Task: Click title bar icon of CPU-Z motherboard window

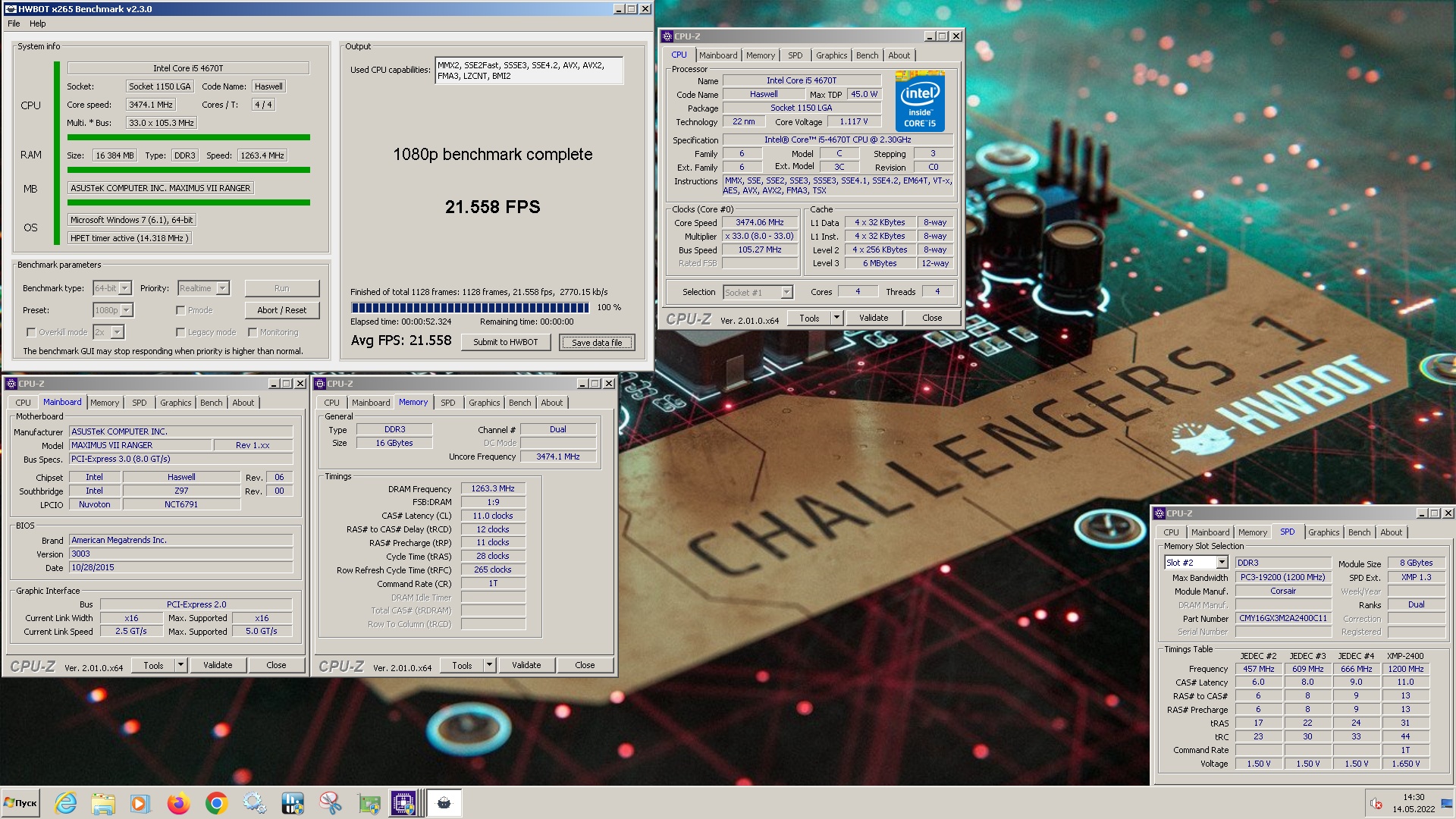Action: tap(11, 384)
